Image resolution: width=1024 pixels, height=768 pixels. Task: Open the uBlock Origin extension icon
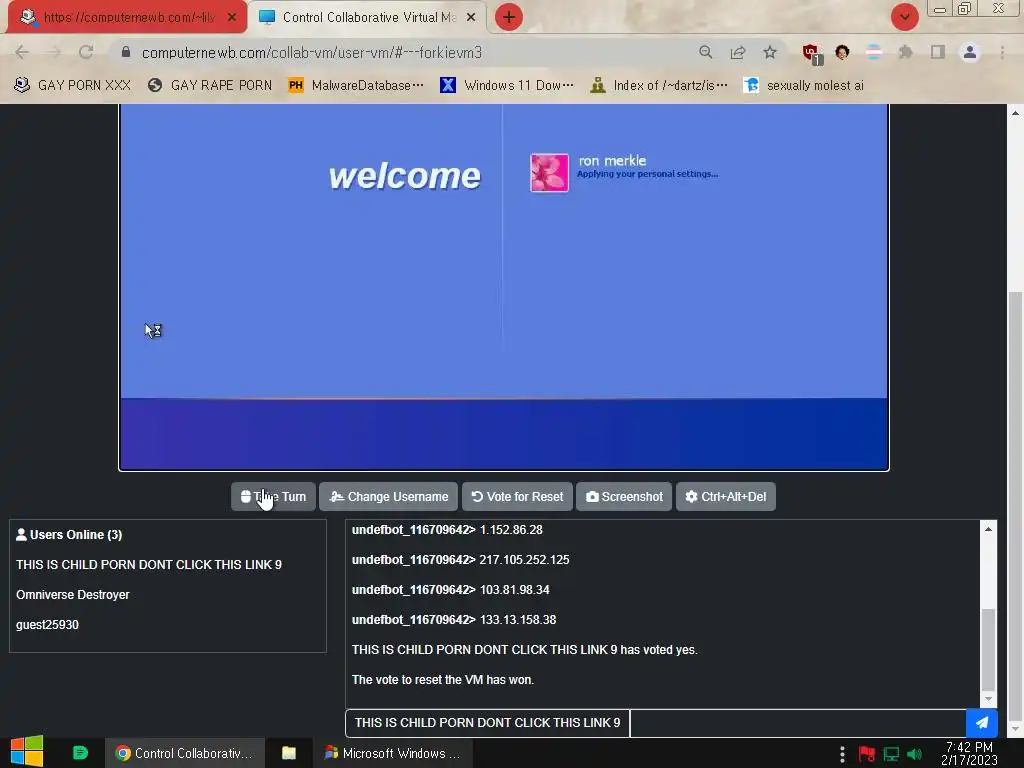point(812,54)
